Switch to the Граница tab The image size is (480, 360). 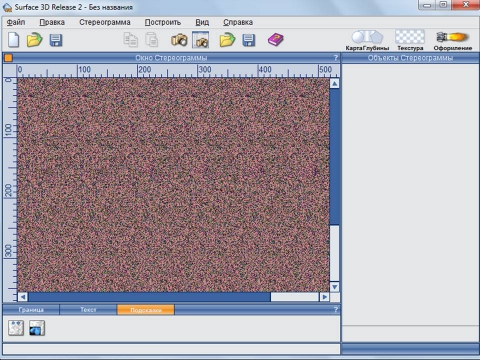(x=31, y=310)
